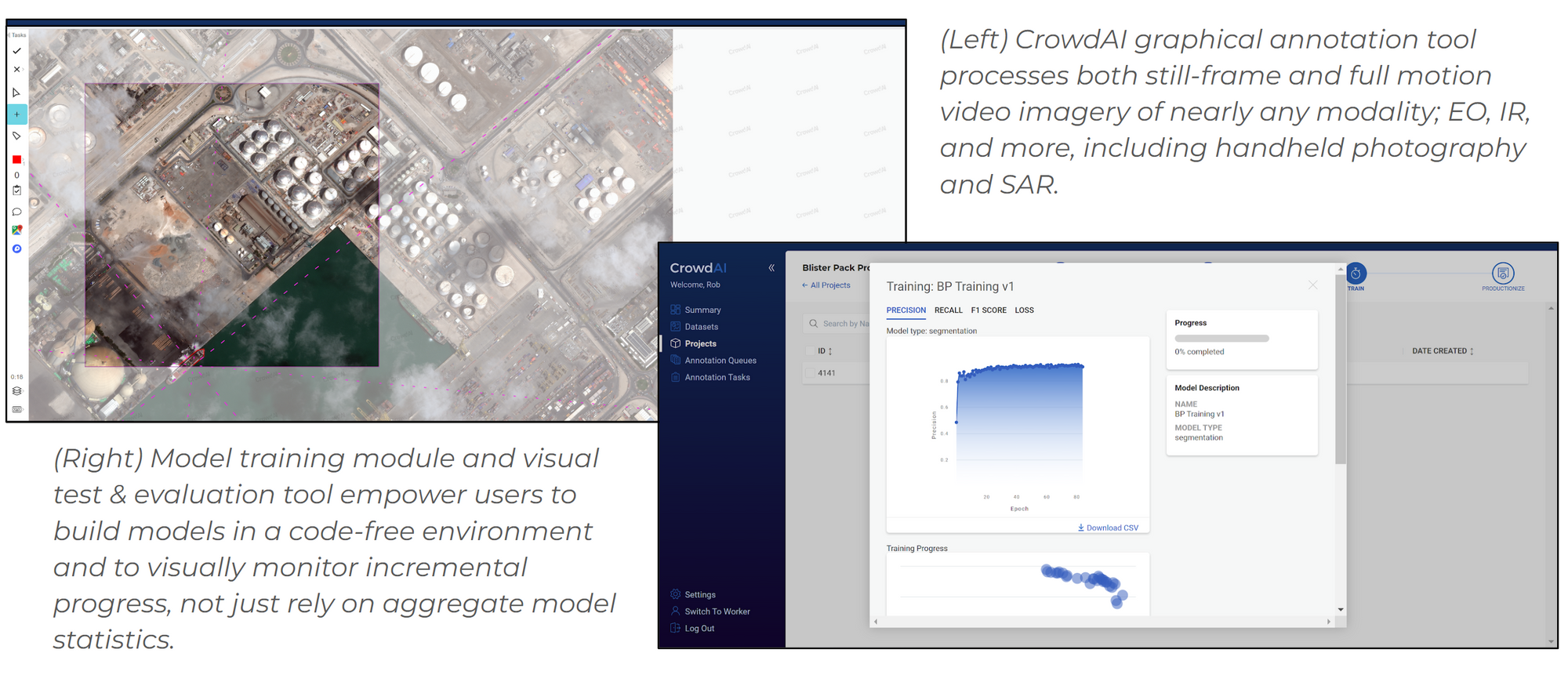Click the X reject icon in annotation toolbar

pos(16,70)
